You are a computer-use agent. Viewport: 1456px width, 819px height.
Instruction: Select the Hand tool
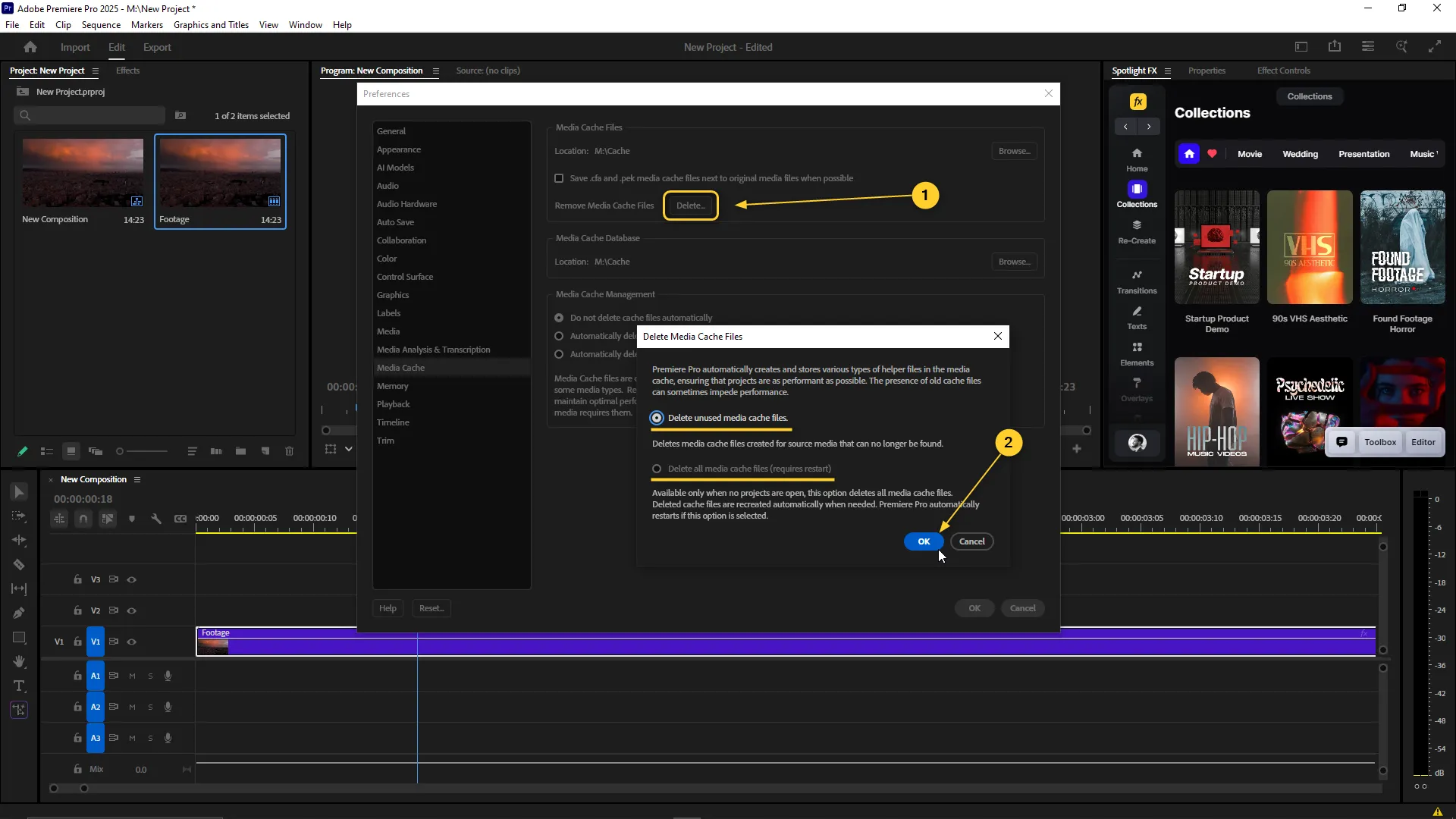click(19, 661)
